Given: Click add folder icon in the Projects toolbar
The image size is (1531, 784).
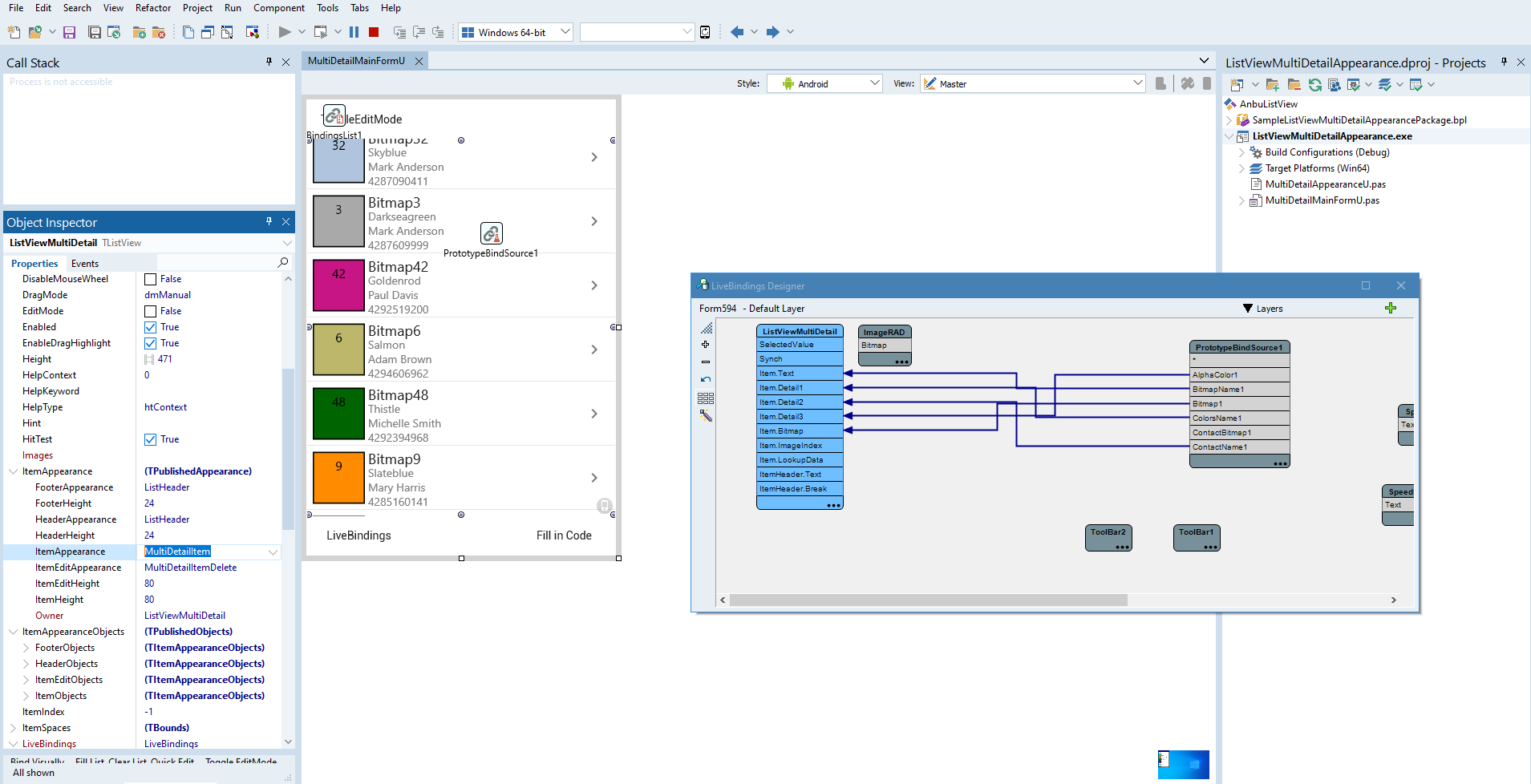Looking at the screenshot, I should (x=1273, y=84).
